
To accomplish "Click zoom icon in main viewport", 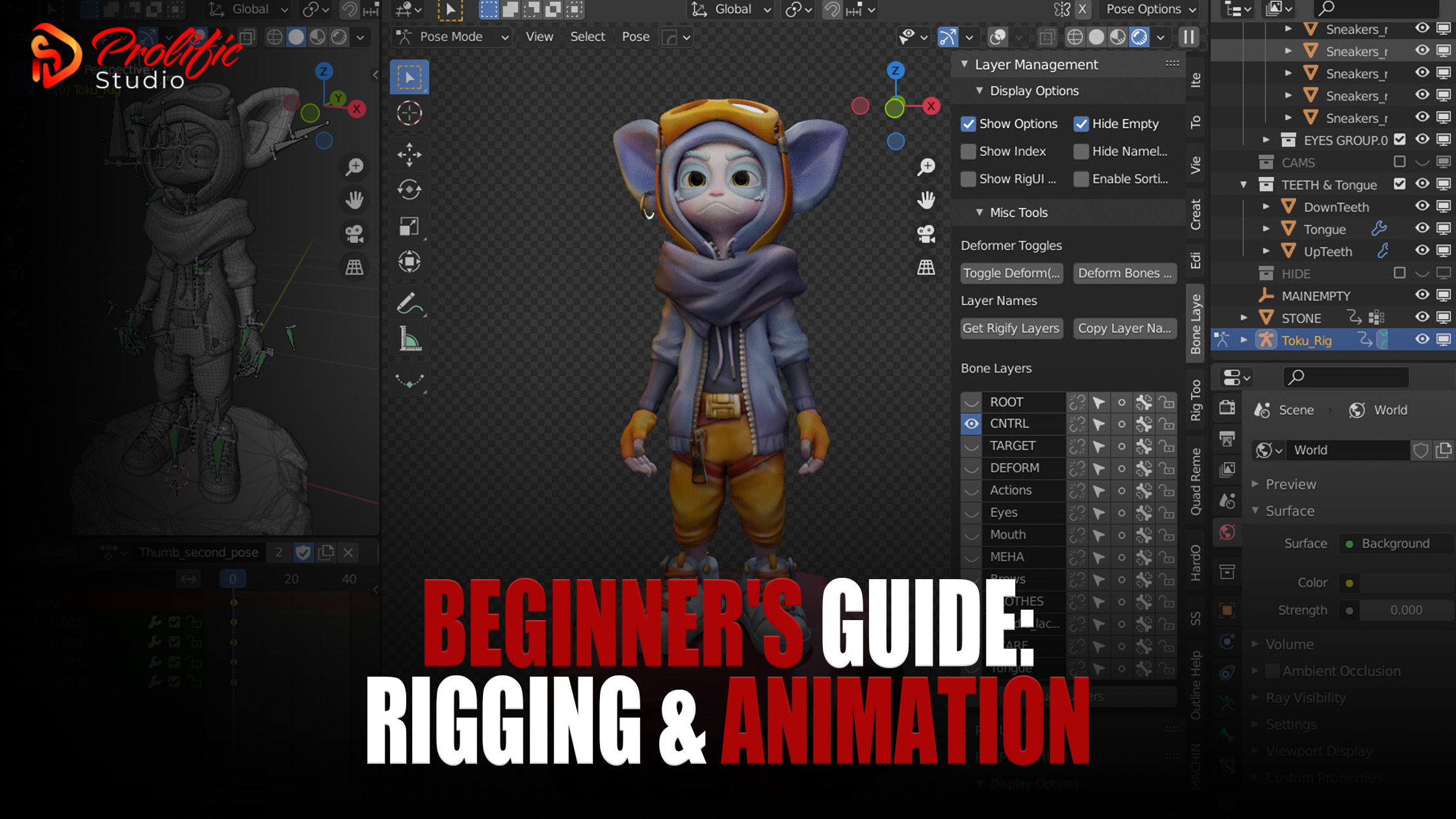I will (x=926, y=167).
